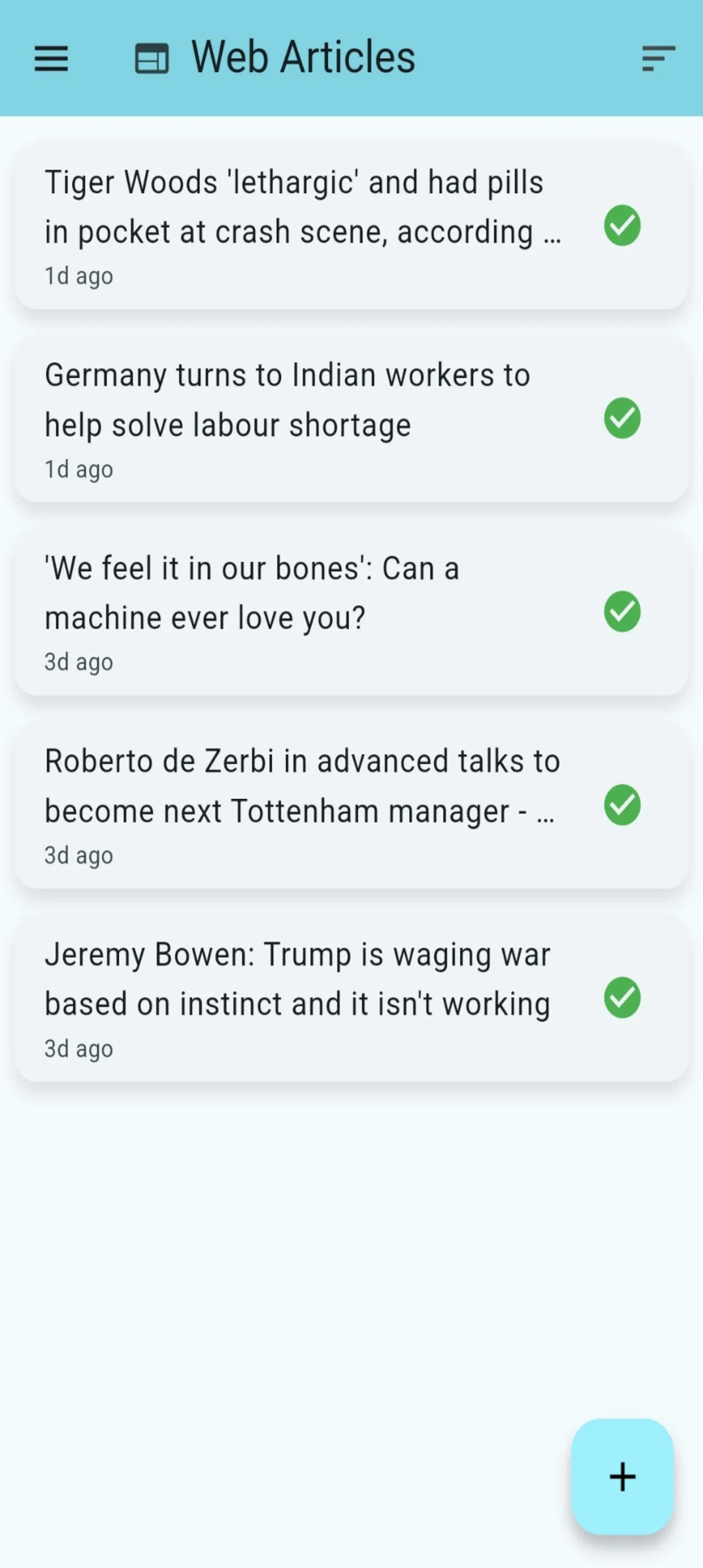Tap the 1d ago label under the Tiger Woods headline
Viewport: 703px width, 1568px height.
(79, 276)
